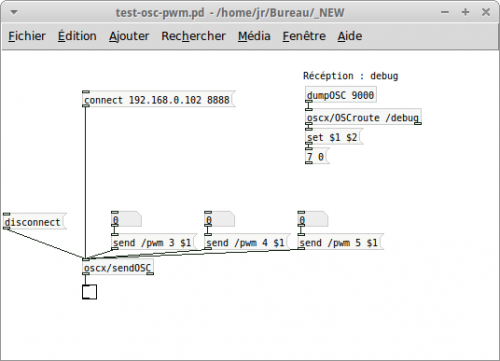Select the number box above send /pwm 5

[x=313, y=220]
